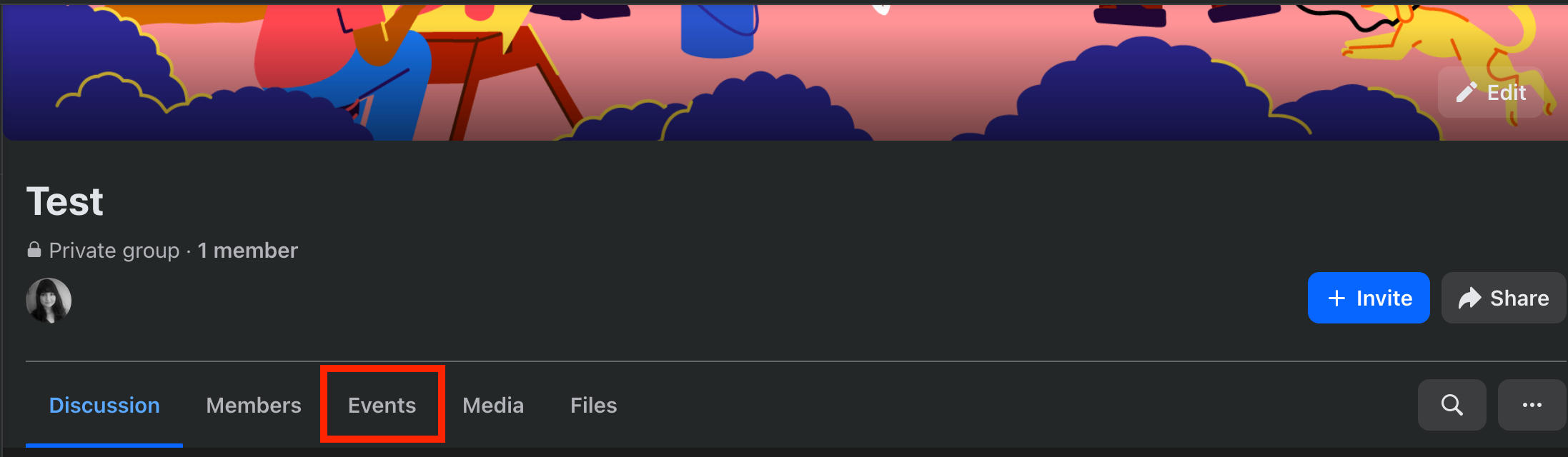Viewport: 1568px width, 457px height.
Task: Click the group name Test
Action: pyautogui.click(x=65, y=201)
